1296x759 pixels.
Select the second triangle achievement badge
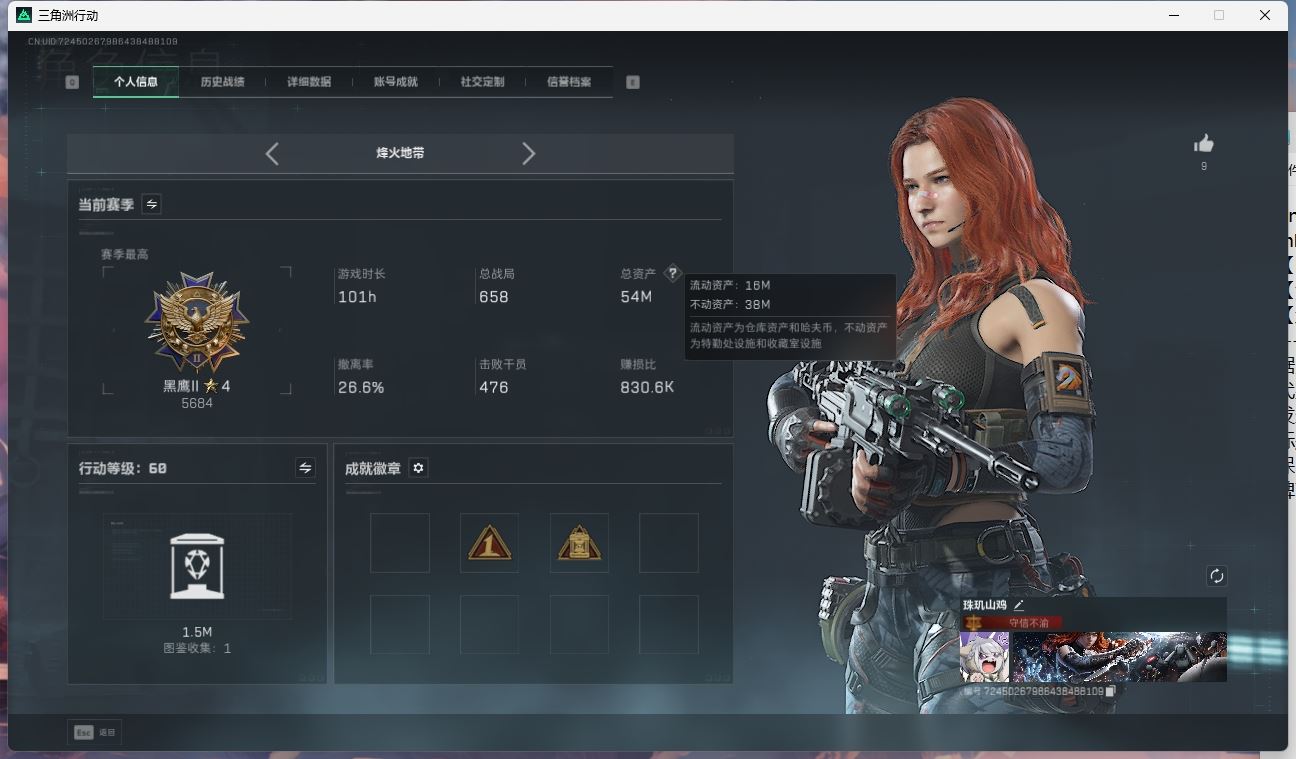(x=579, y=543)
